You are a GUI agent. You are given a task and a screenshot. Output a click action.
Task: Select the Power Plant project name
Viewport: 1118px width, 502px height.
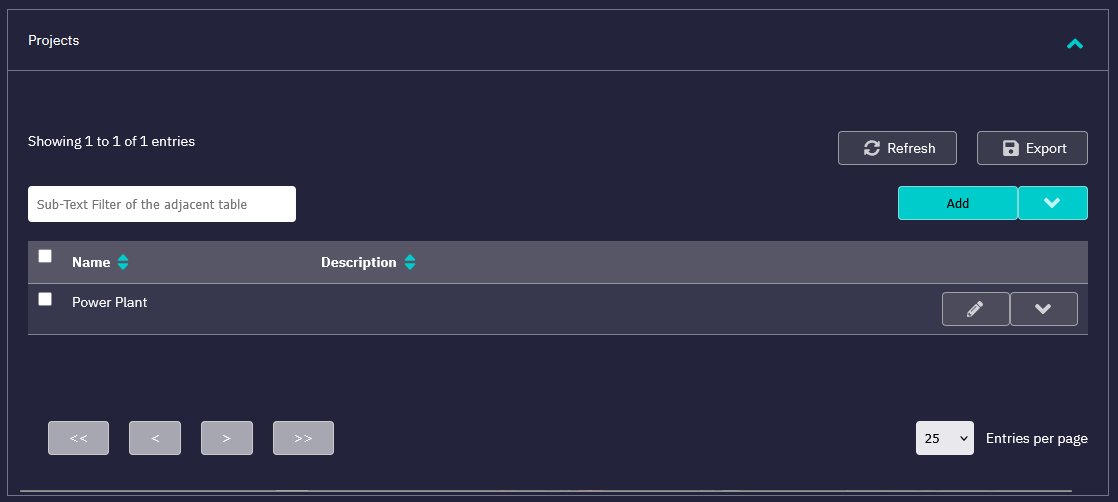[x=110, y=302]
